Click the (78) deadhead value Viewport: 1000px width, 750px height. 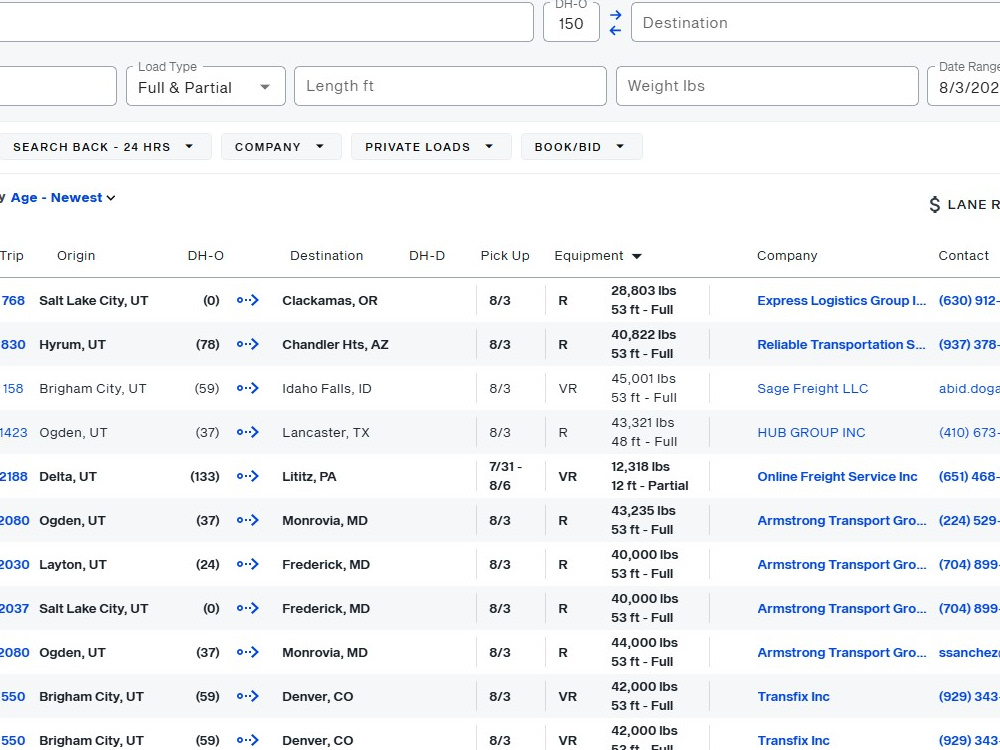pos(207,344)
